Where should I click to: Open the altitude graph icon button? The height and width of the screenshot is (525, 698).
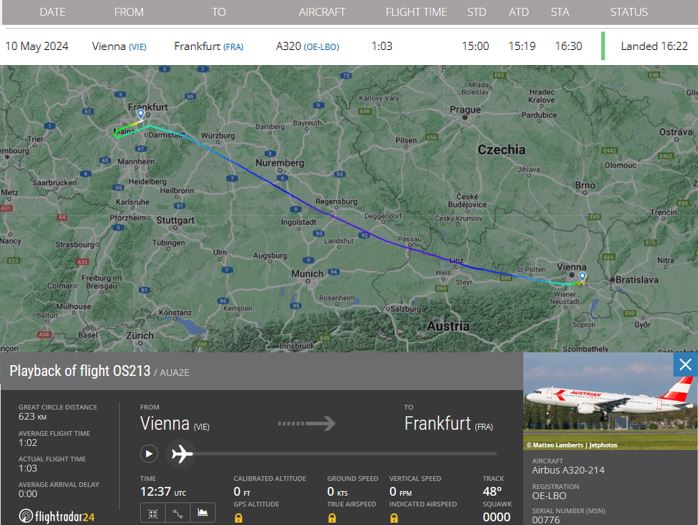[x=203, y=513]
